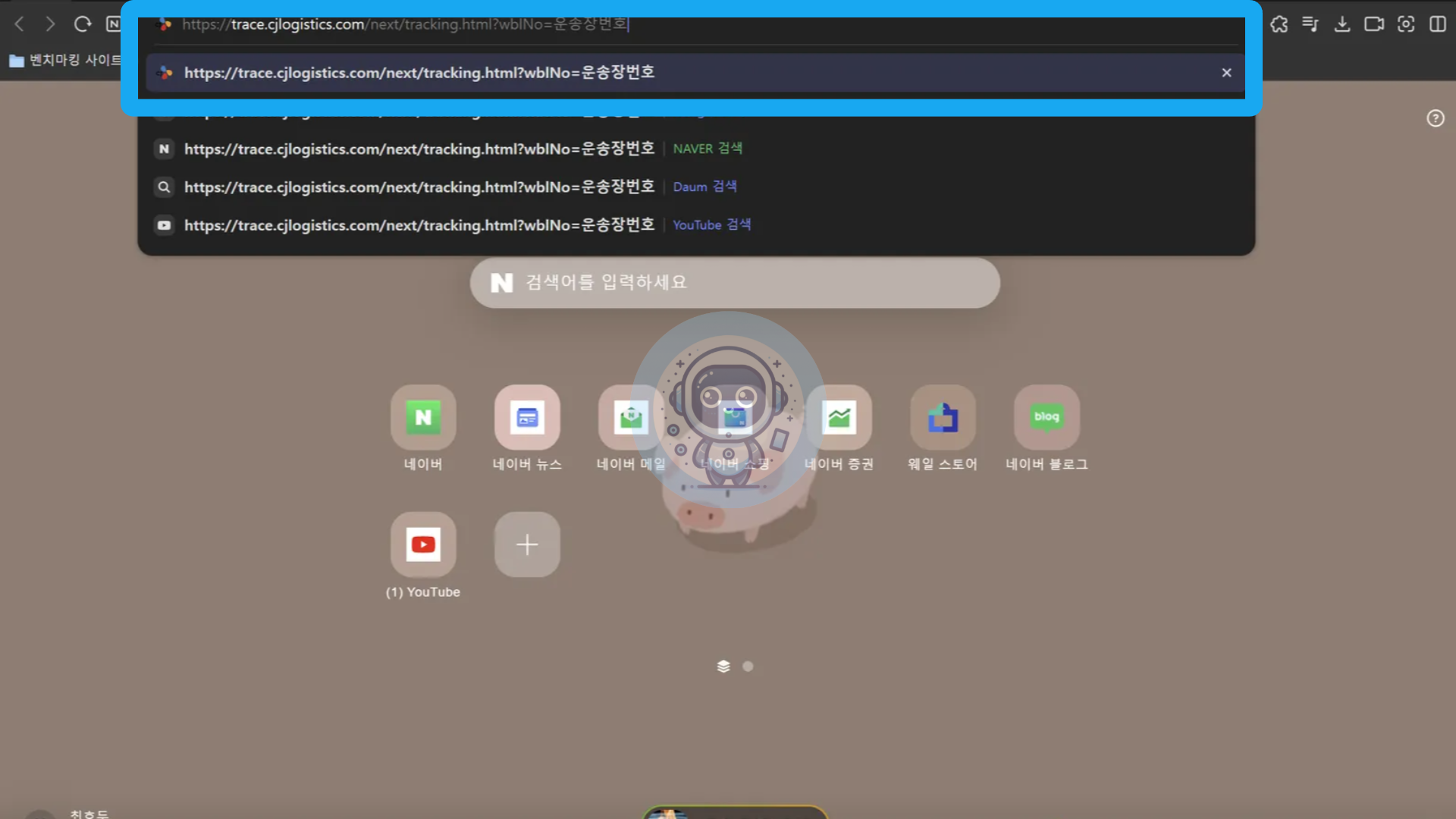Remove the highlighted URL suggestion via X

tap(1226, 73)
